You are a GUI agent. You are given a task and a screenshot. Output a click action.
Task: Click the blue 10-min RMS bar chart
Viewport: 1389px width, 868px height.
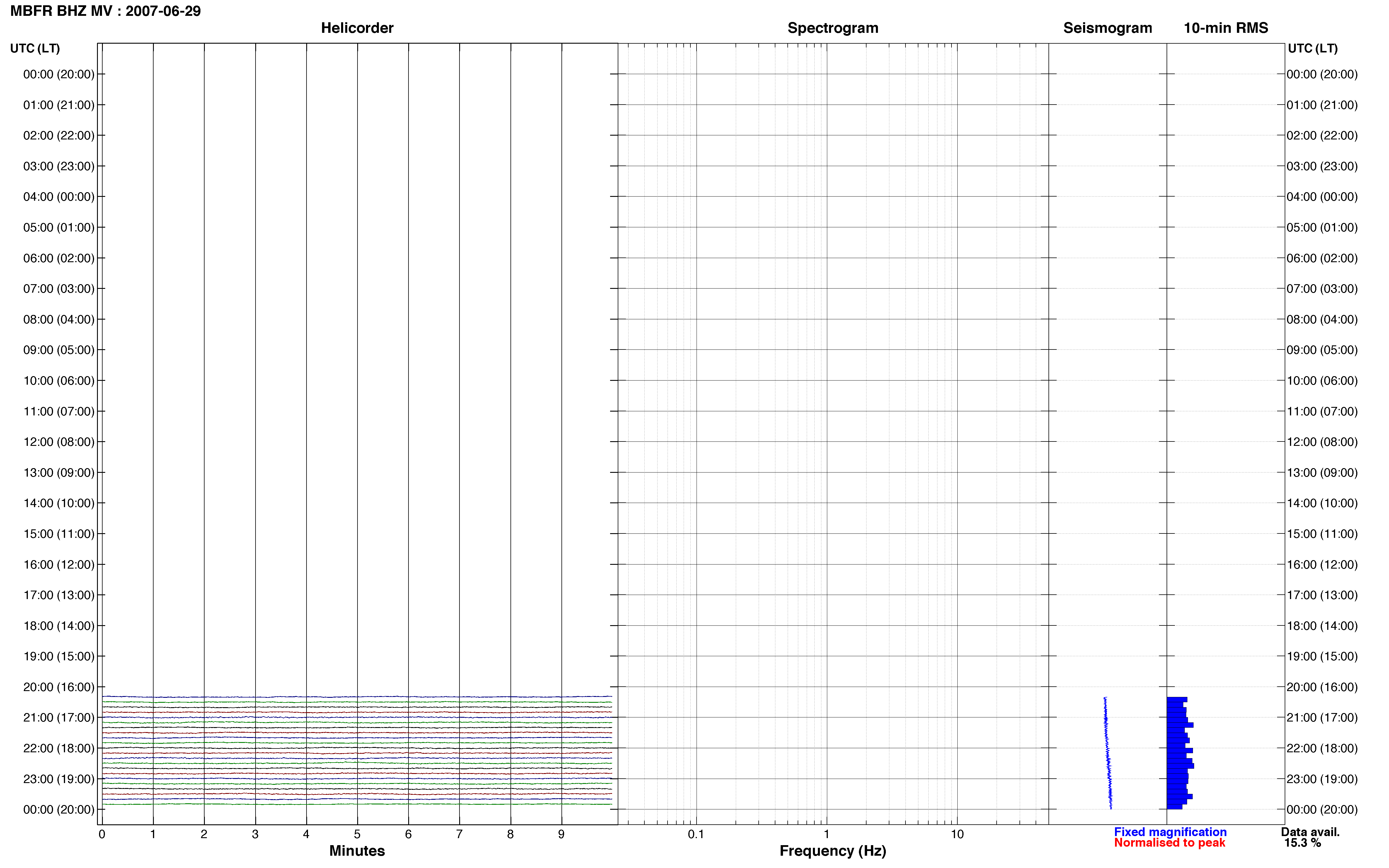coord(1180,753)
